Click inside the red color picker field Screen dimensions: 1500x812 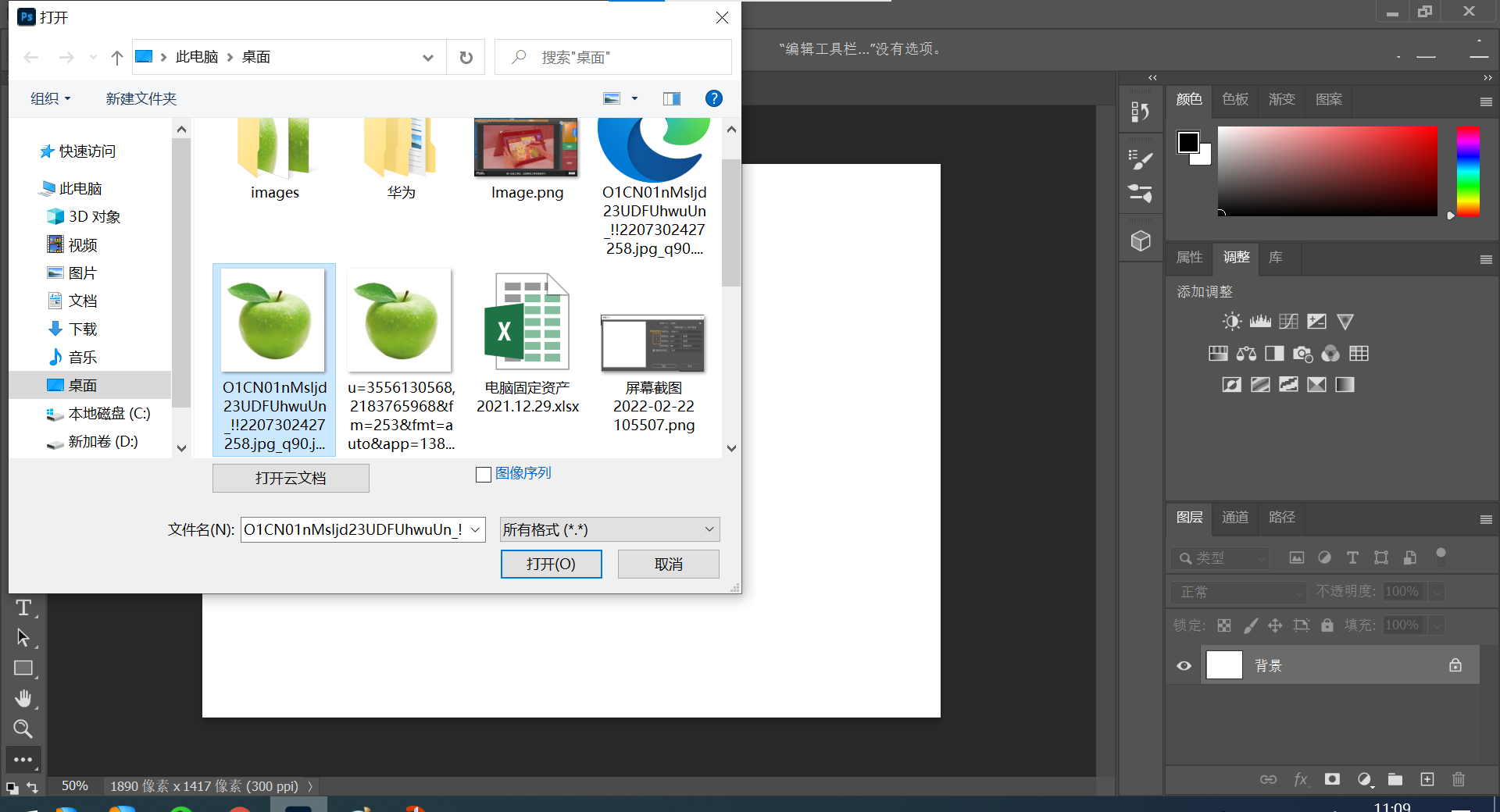[x=1327, y=171]
